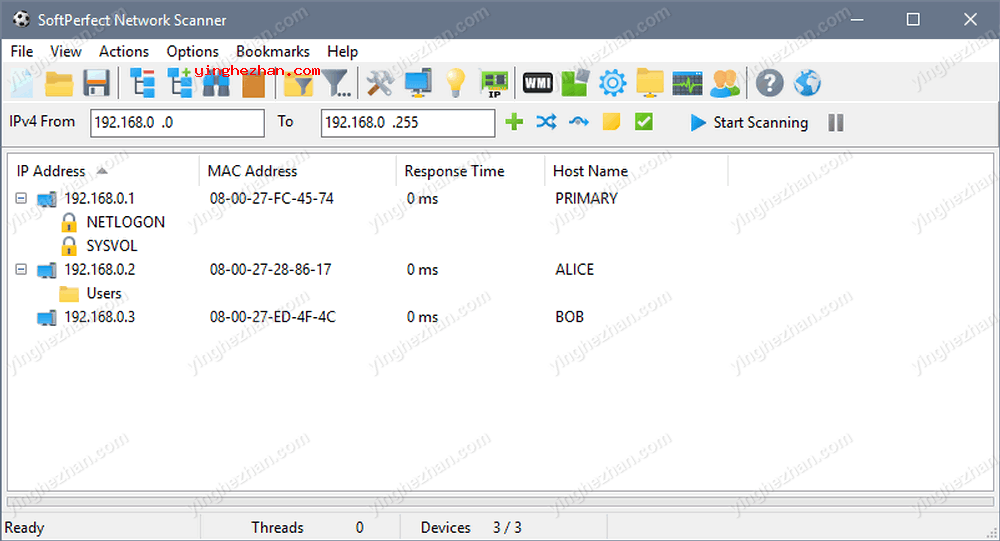
Task: Collapse the 192.168.0.2 tree node
Action: (21, 270)
